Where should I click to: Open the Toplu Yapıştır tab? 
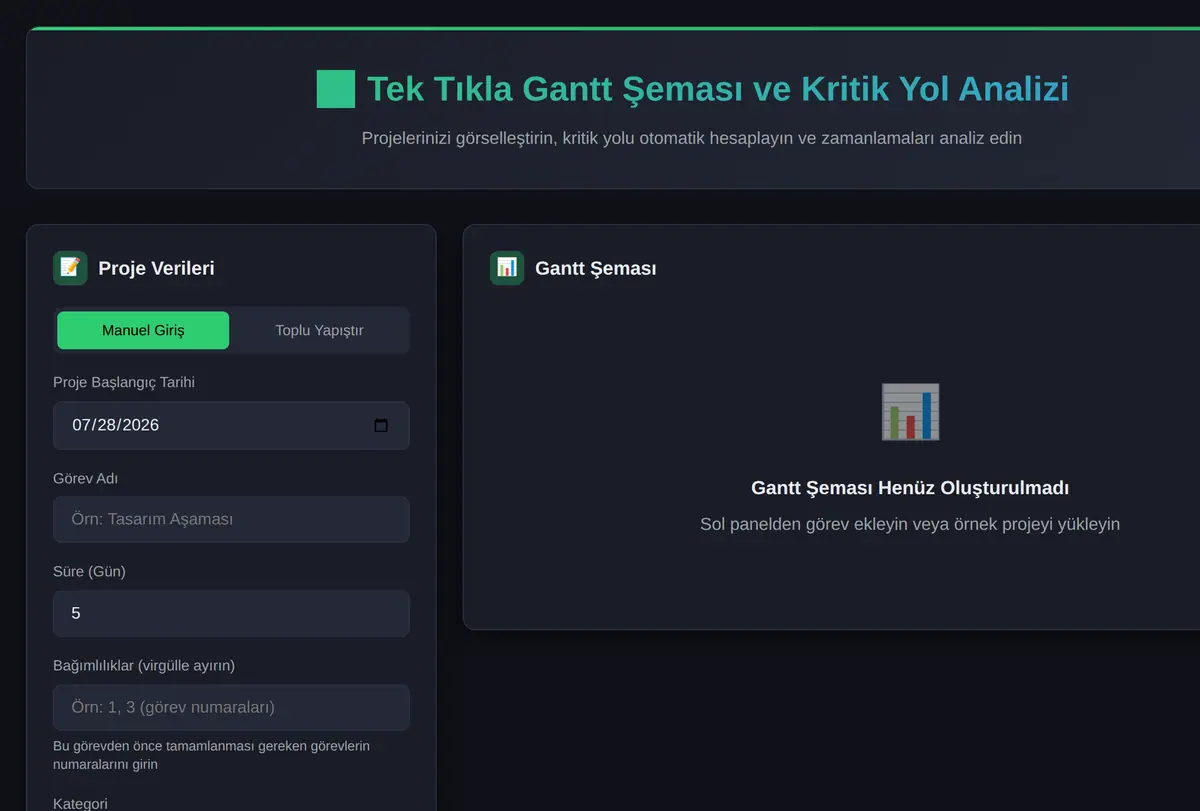pos(319,330)
